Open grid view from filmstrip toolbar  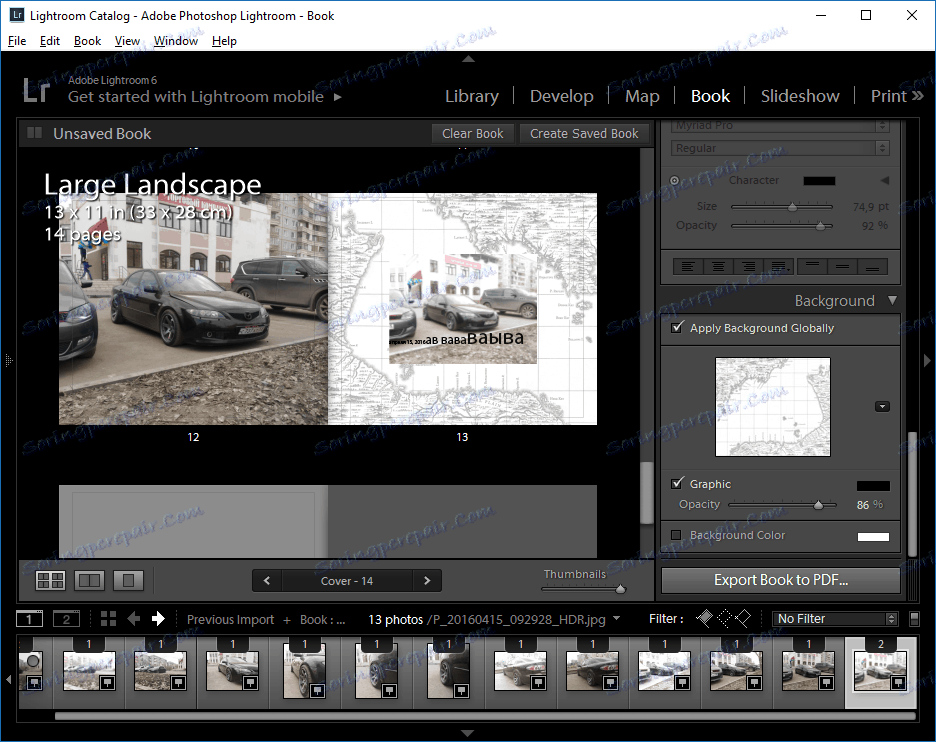pos(109,619)
